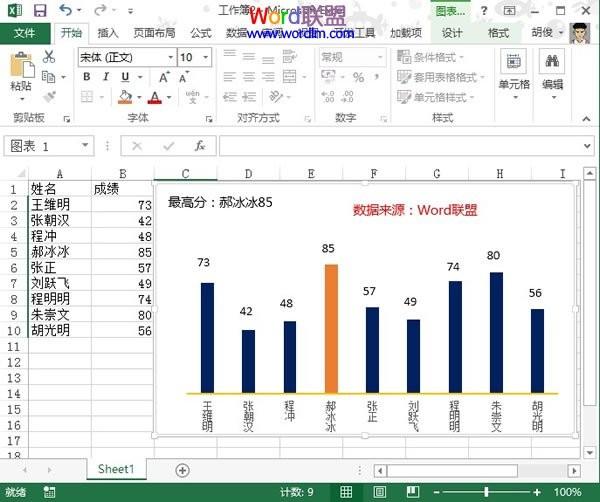Click the Cut scissors icon
Image resolution: width=600 pixels, height=502 pixels.
coord(48,57)
